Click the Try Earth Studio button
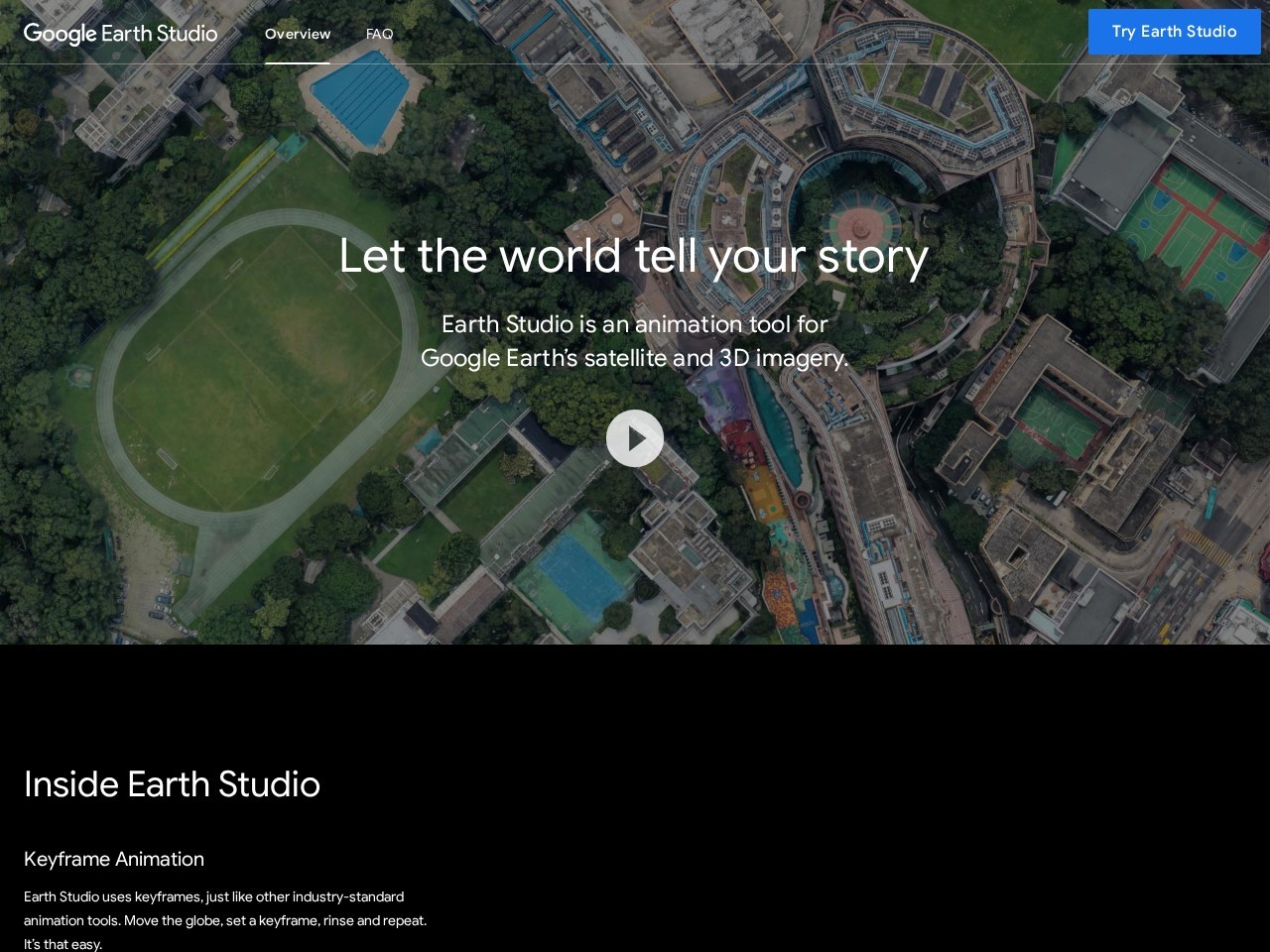The image size is (1270, 952). 1174,32
